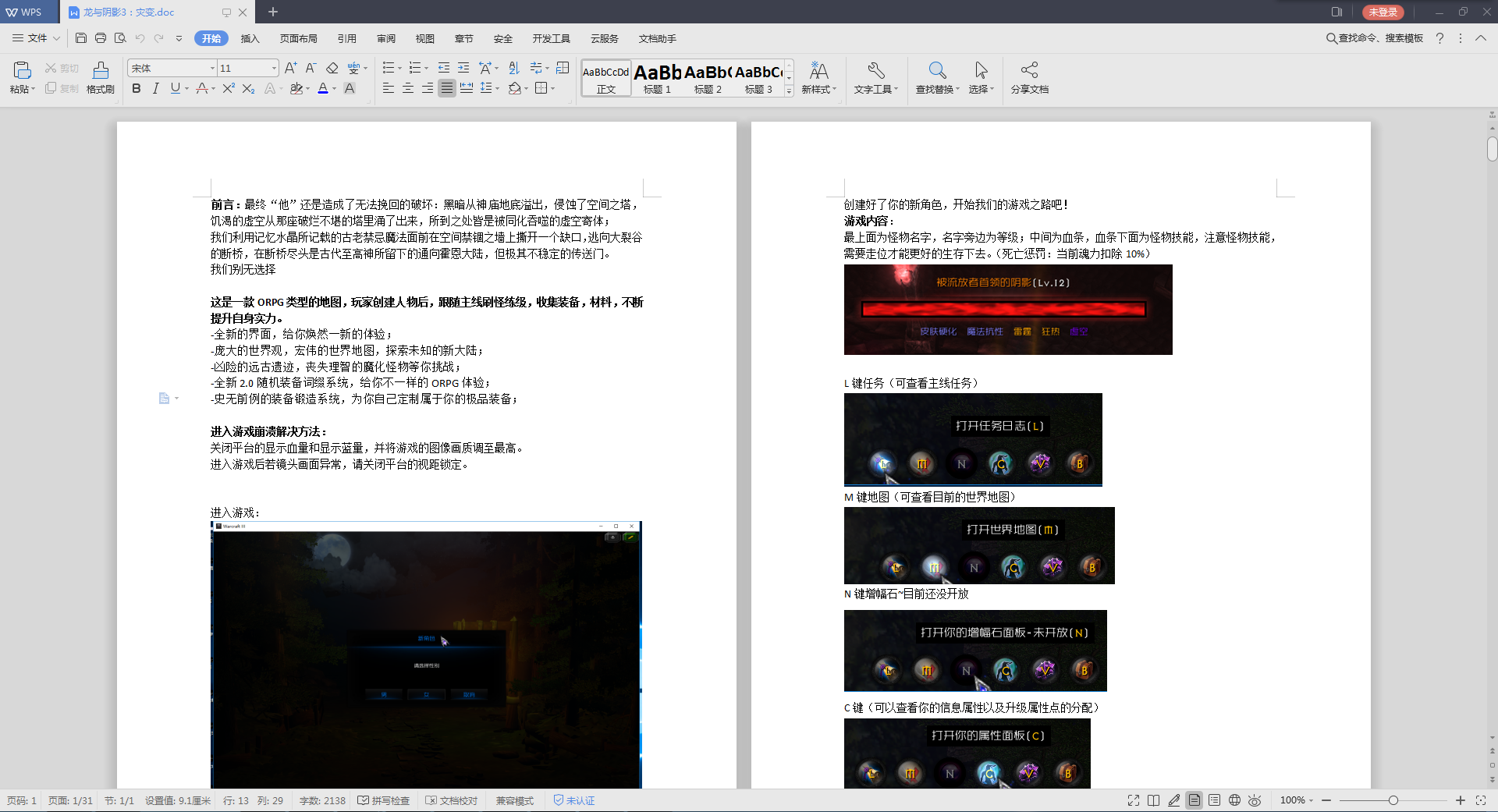Click the Print icon in quick access bar
This screenshot has height=812, width=1498.
[101, 38]
